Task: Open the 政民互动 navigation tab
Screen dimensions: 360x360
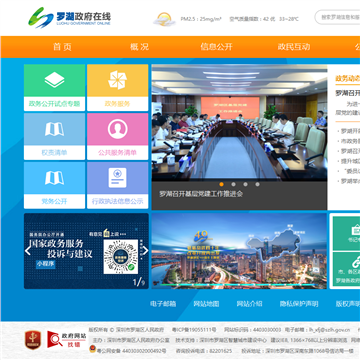Action: (294, 47)
